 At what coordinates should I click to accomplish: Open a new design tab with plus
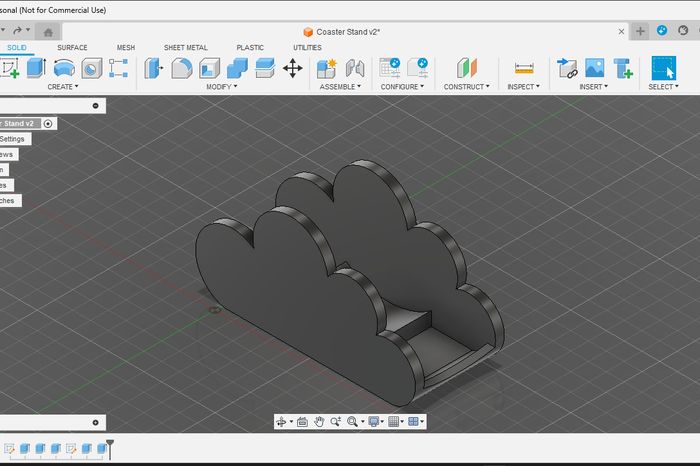pyautogui.click(x=640, y=31)
